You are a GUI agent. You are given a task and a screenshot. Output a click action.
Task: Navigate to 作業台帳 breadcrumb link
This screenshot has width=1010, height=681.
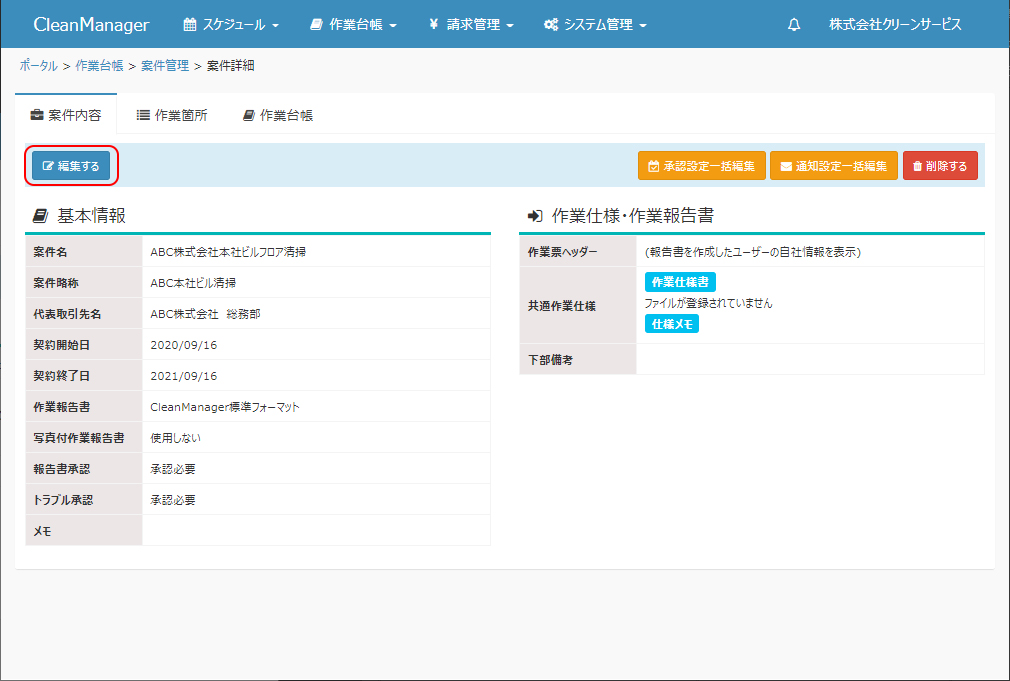[x=99, y=66]
